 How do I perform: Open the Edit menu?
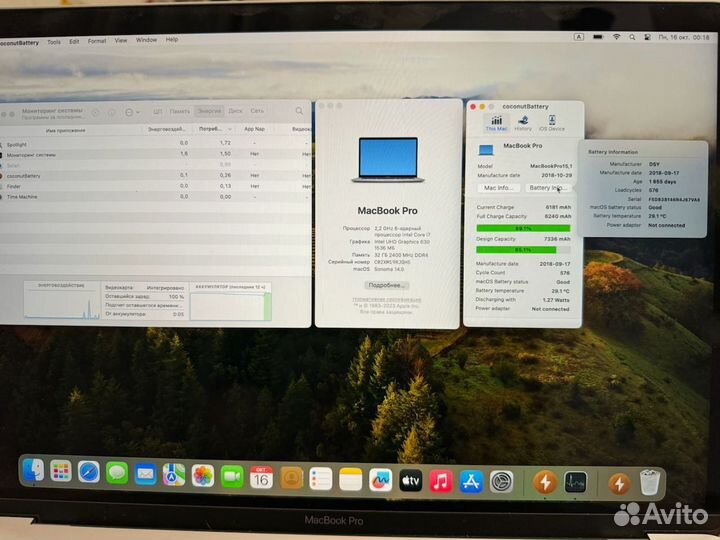click(x=74, y=42)
